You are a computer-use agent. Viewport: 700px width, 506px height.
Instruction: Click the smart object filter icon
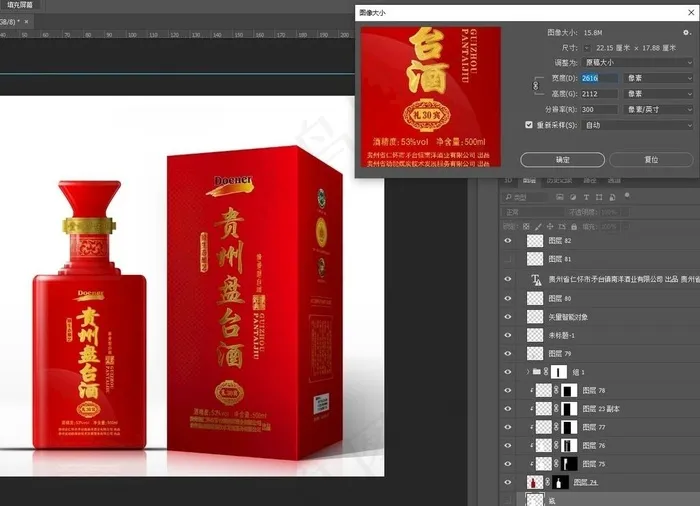point(612,197)
